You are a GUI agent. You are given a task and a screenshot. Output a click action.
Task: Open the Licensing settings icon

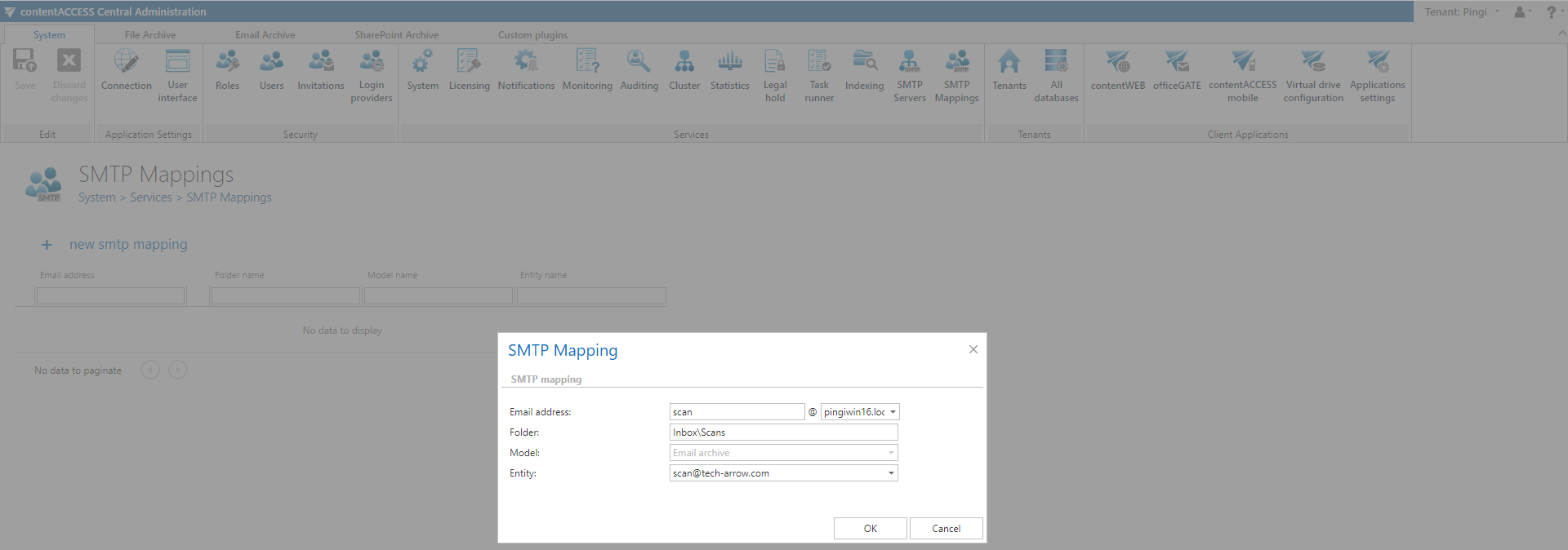[x=469, y=70]
